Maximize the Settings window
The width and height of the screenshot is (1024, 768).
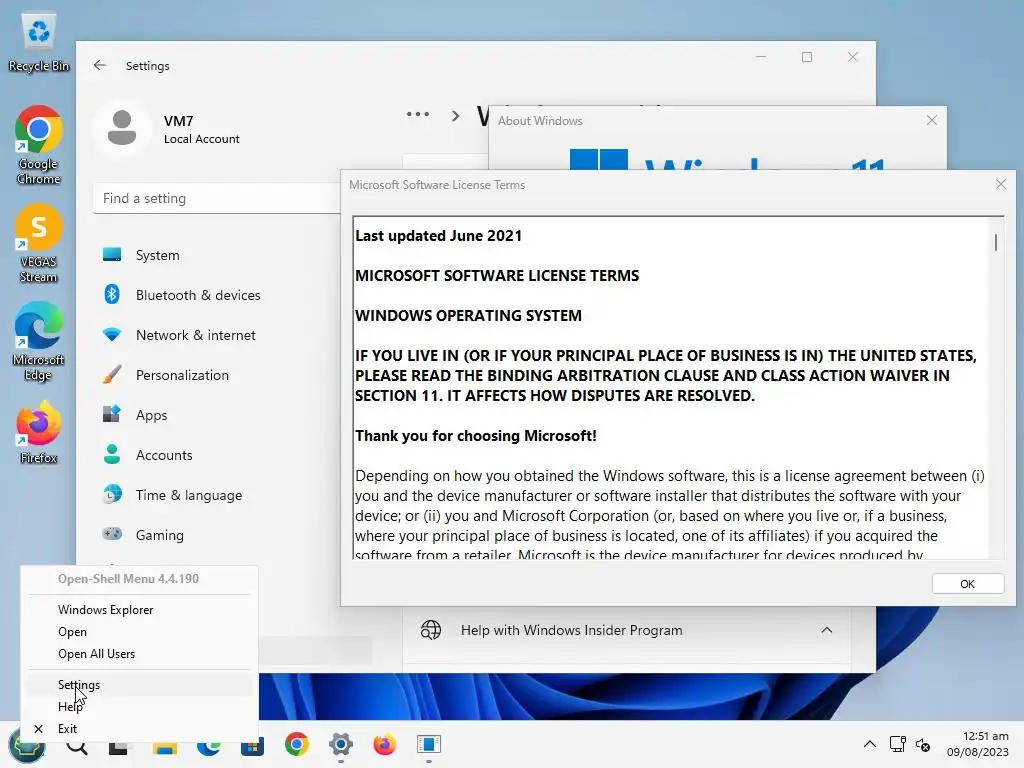807,57
